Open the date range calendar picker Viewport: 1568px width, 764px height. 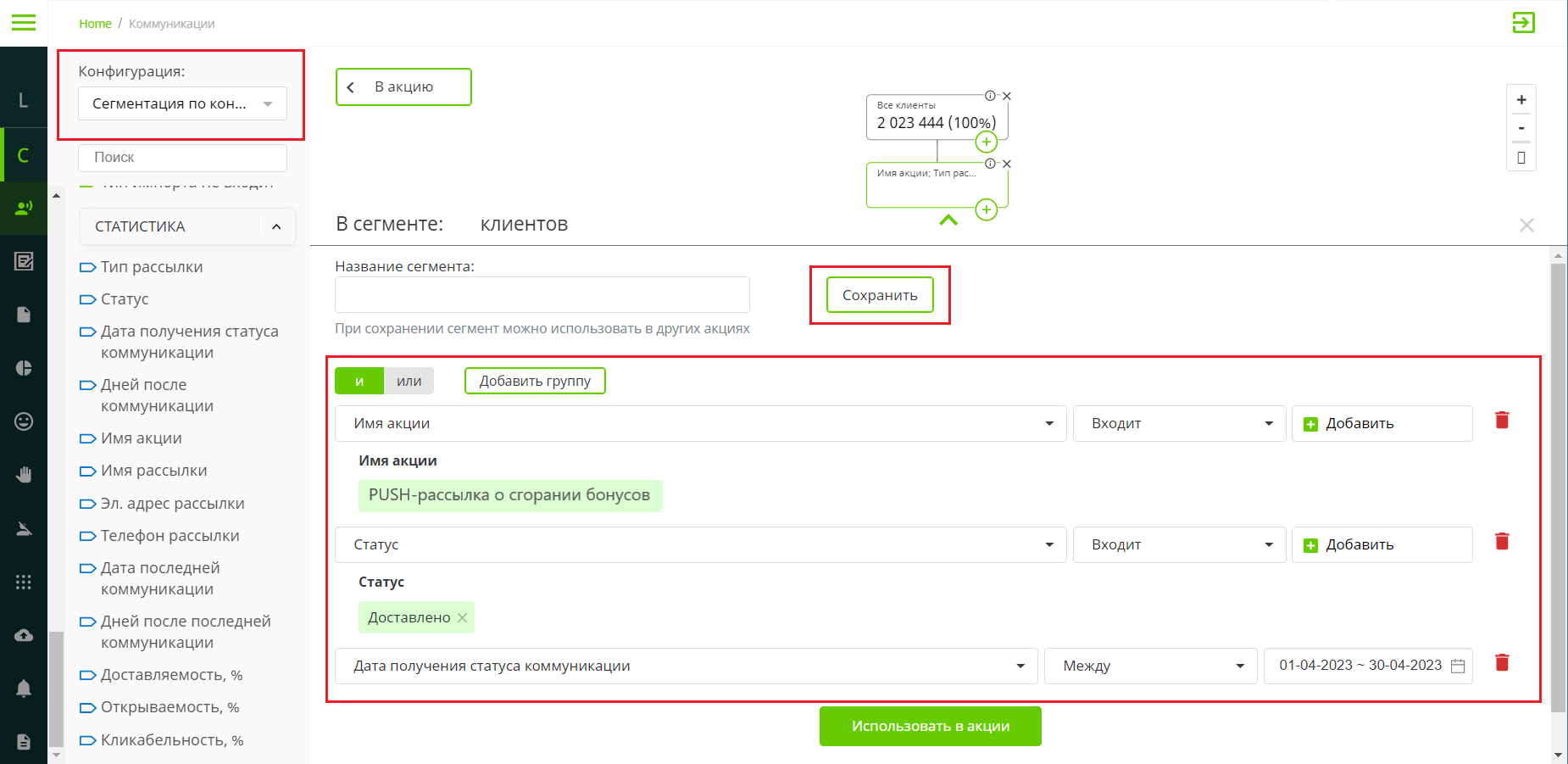coord(1458,666)
